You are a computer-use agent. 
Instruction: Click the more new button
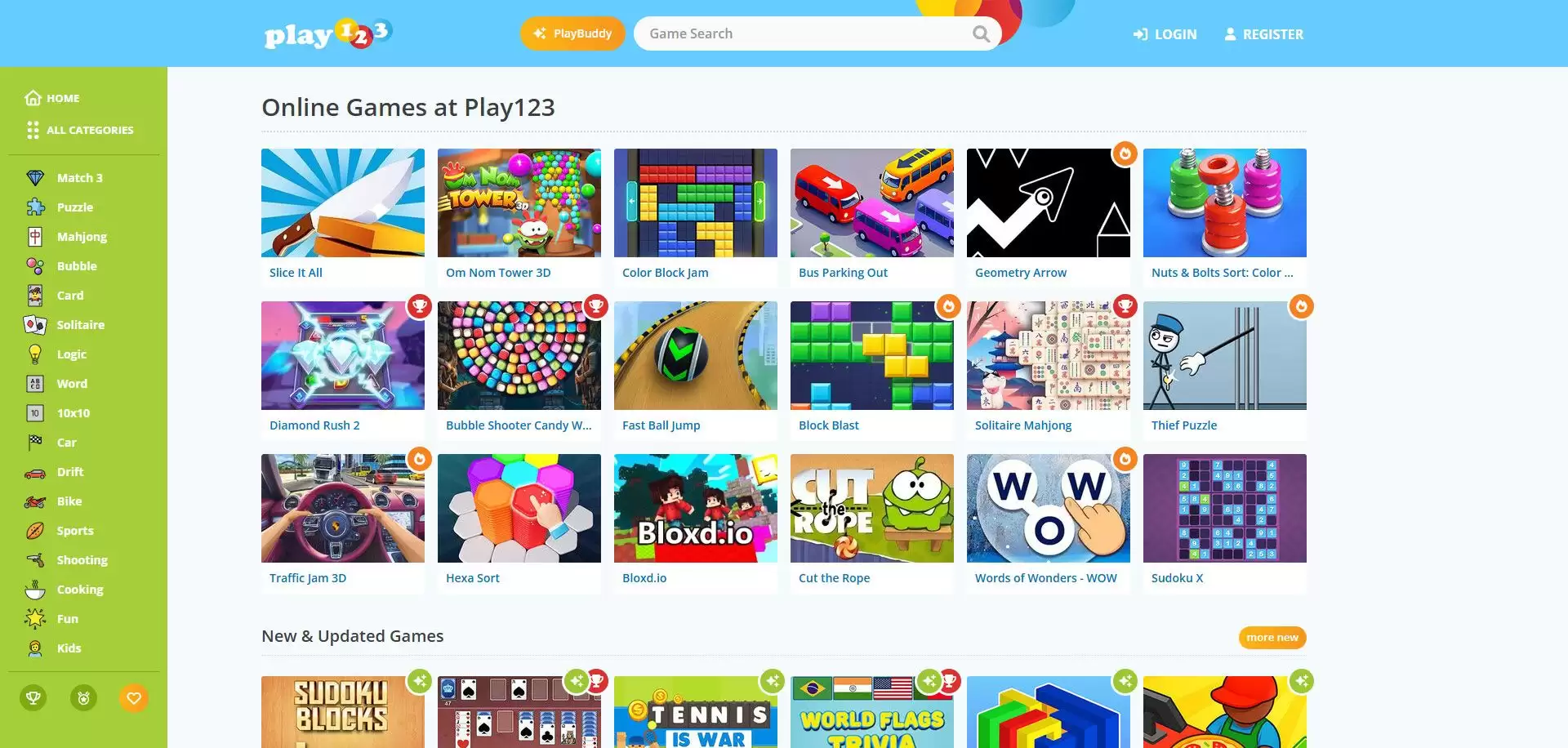1272,638
